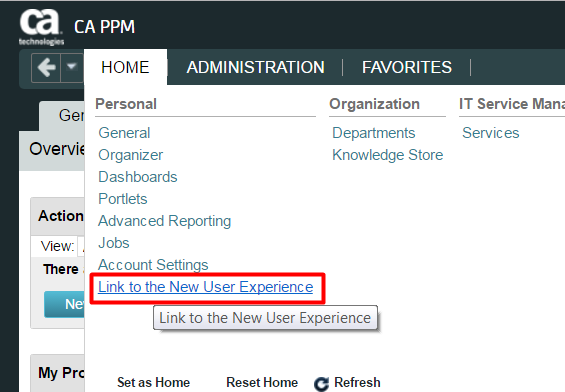Open Services under IT Service Management
Image resolution: width=565 pixels, height=392 pixels.
tap(491, 133)
